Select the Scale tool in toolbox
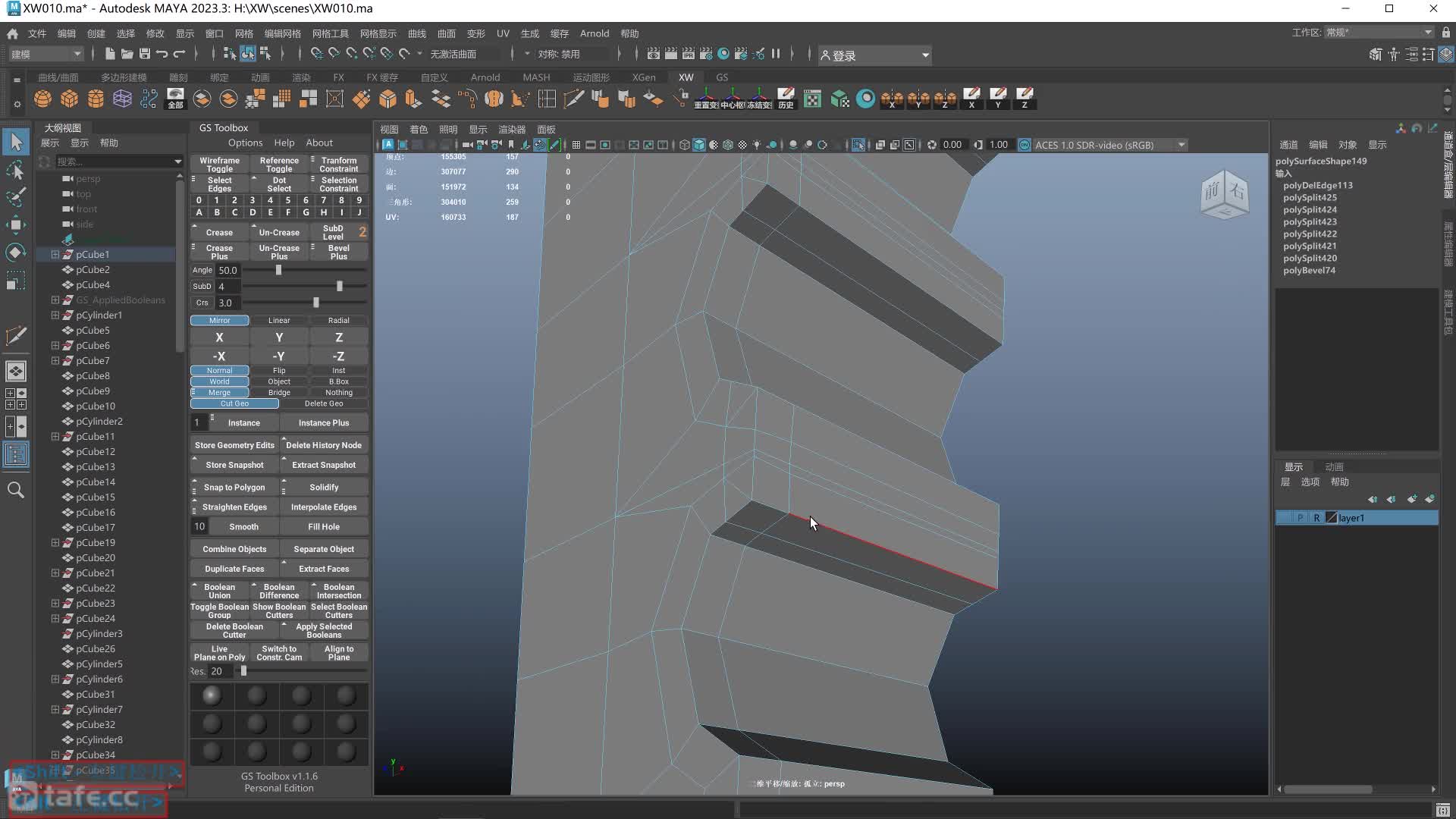Screen dimensions: 1456x819 (16, 281)
